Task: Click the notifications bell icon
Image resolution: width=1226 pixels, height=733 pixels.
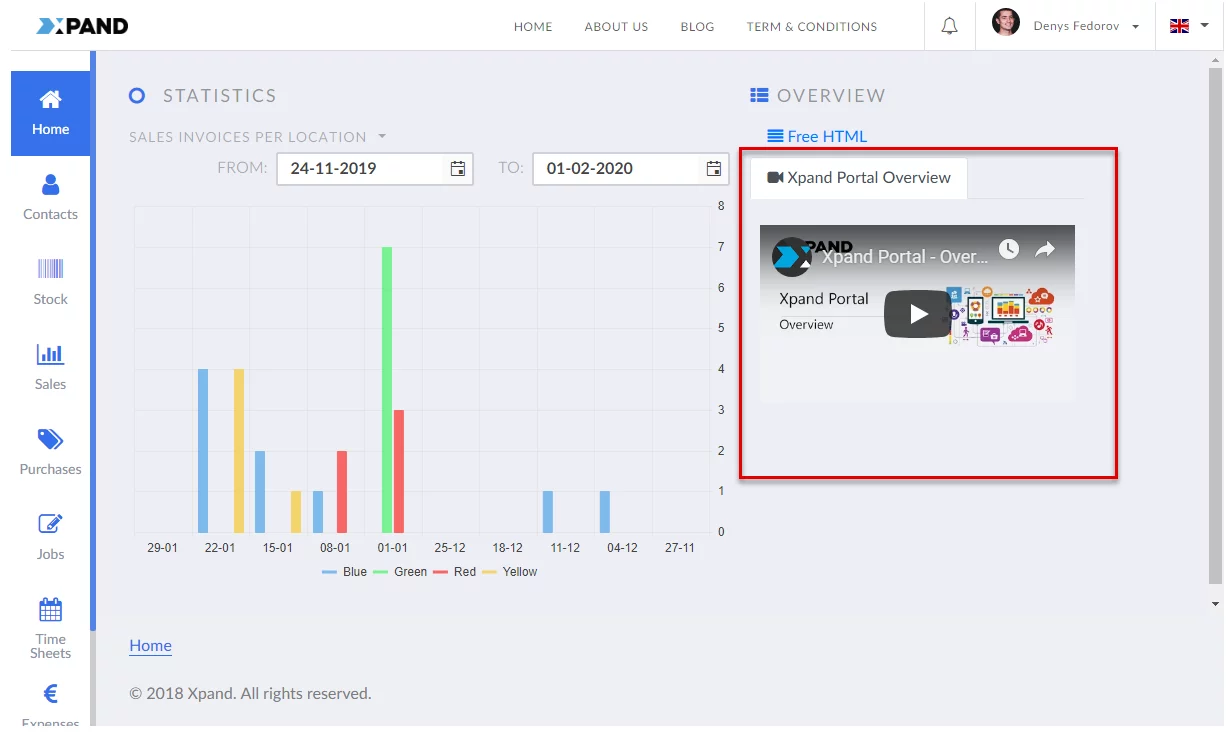Action: 949,26
